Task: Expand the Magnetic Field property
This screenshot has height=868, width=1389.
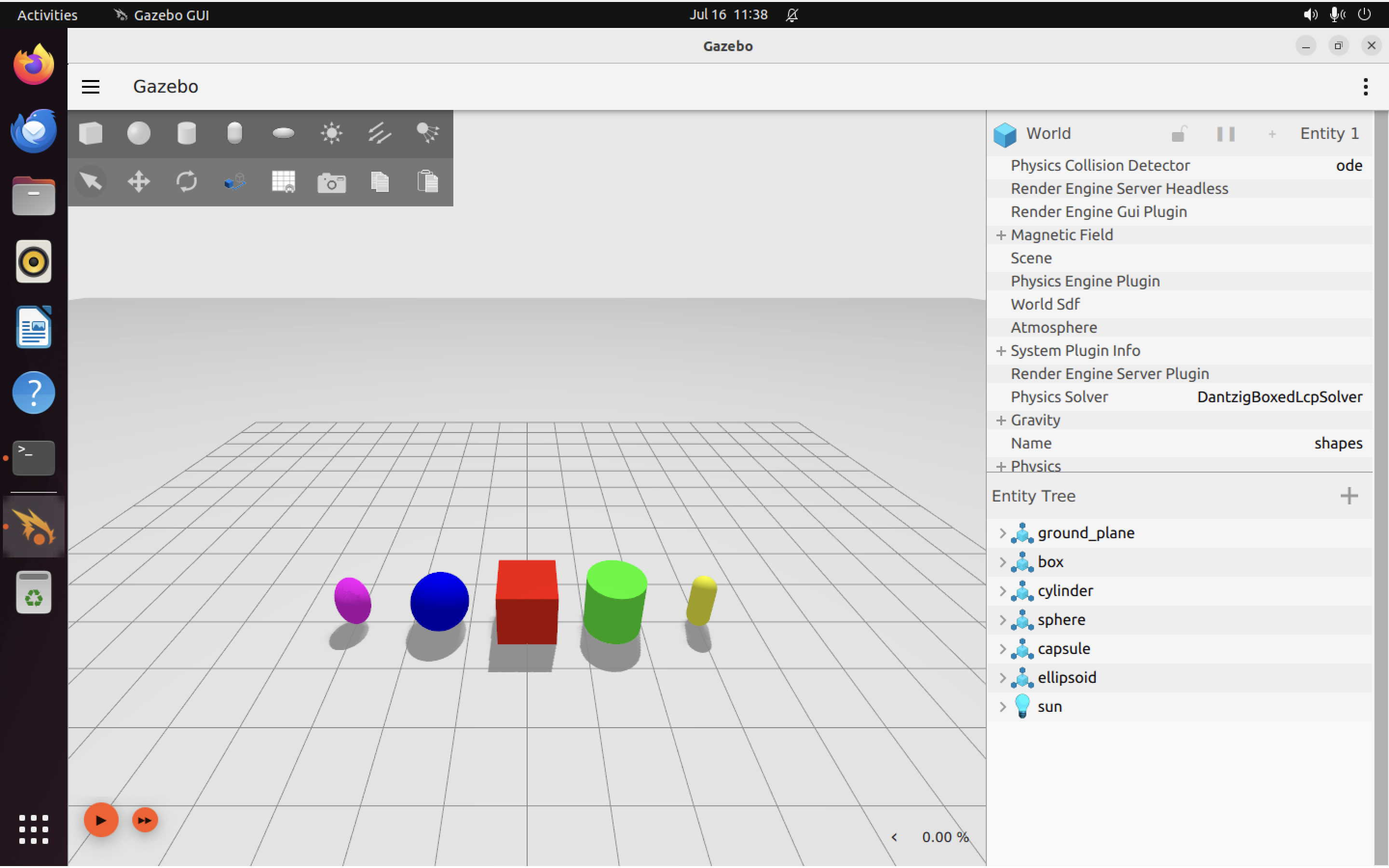Action: (1001, 235)
